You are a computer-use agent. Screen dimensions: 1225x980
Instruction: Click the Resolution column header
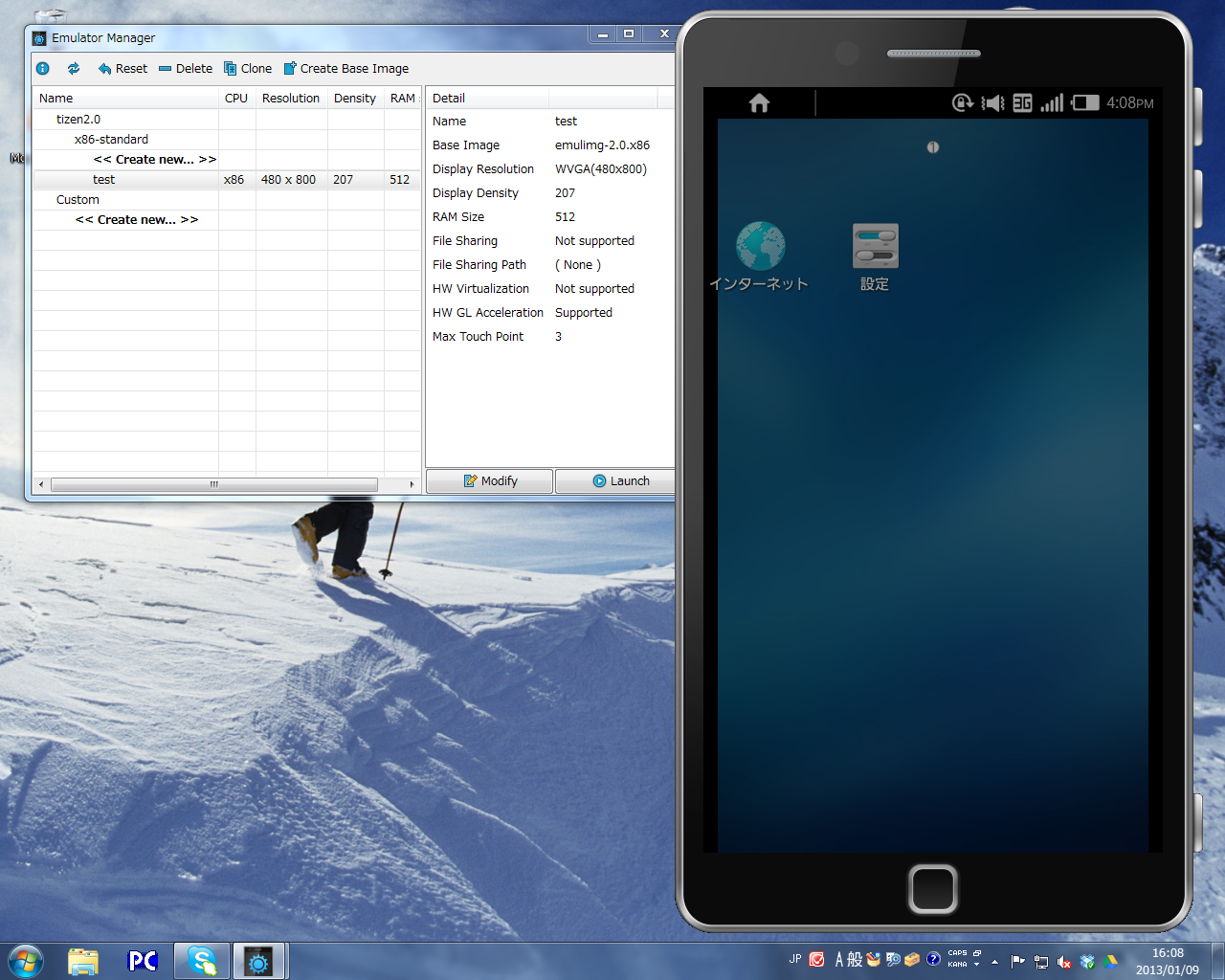tap(291, 99)
